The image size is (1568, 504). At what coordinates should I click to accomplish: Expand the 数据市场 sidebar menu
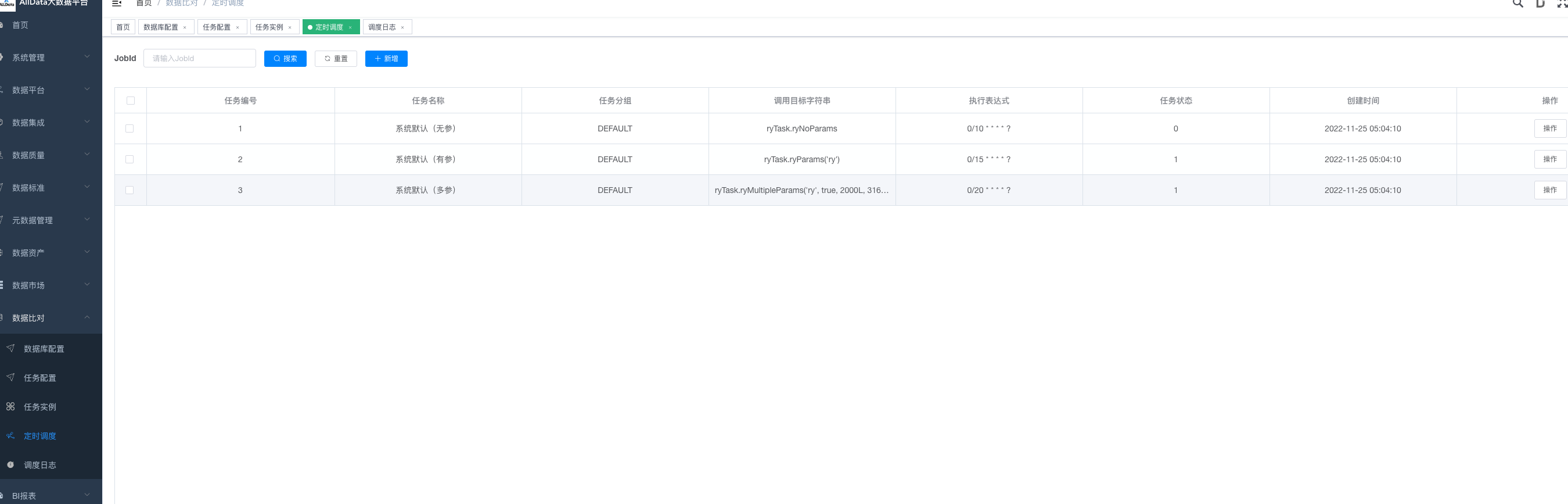[51, 285]
